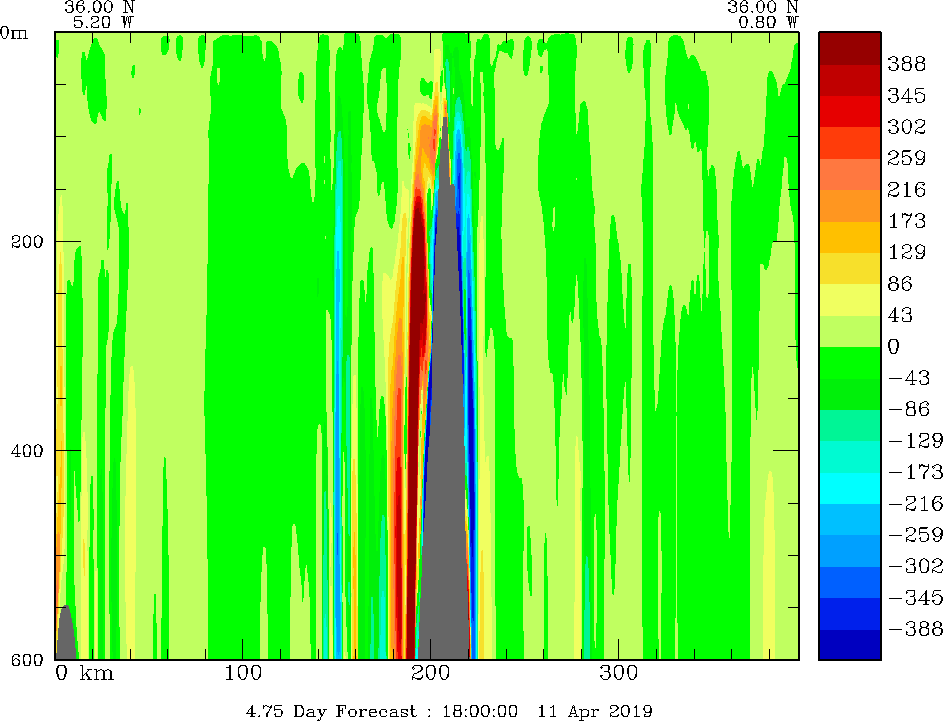The image size is (943, 721).
Task: Click the '-302' colorbar label
Action: coord(915,565)
